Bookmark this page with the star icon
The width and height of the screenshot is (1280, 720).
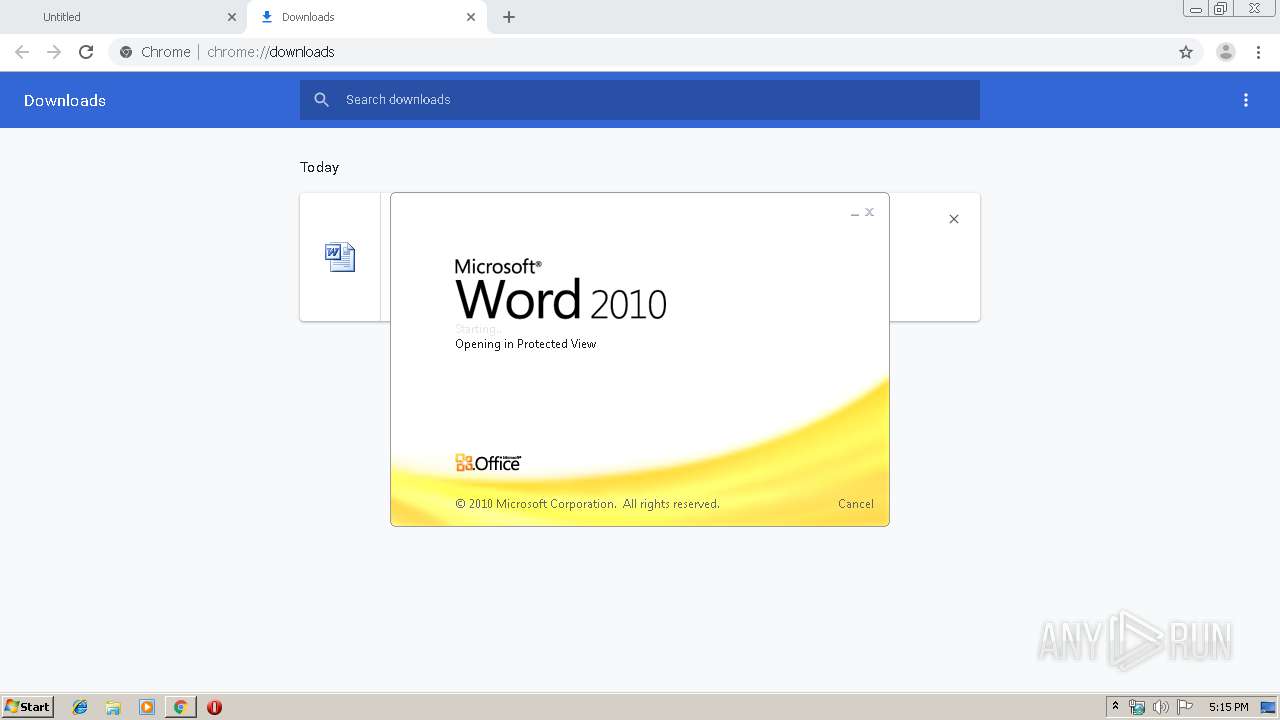tap(1186, 52)
